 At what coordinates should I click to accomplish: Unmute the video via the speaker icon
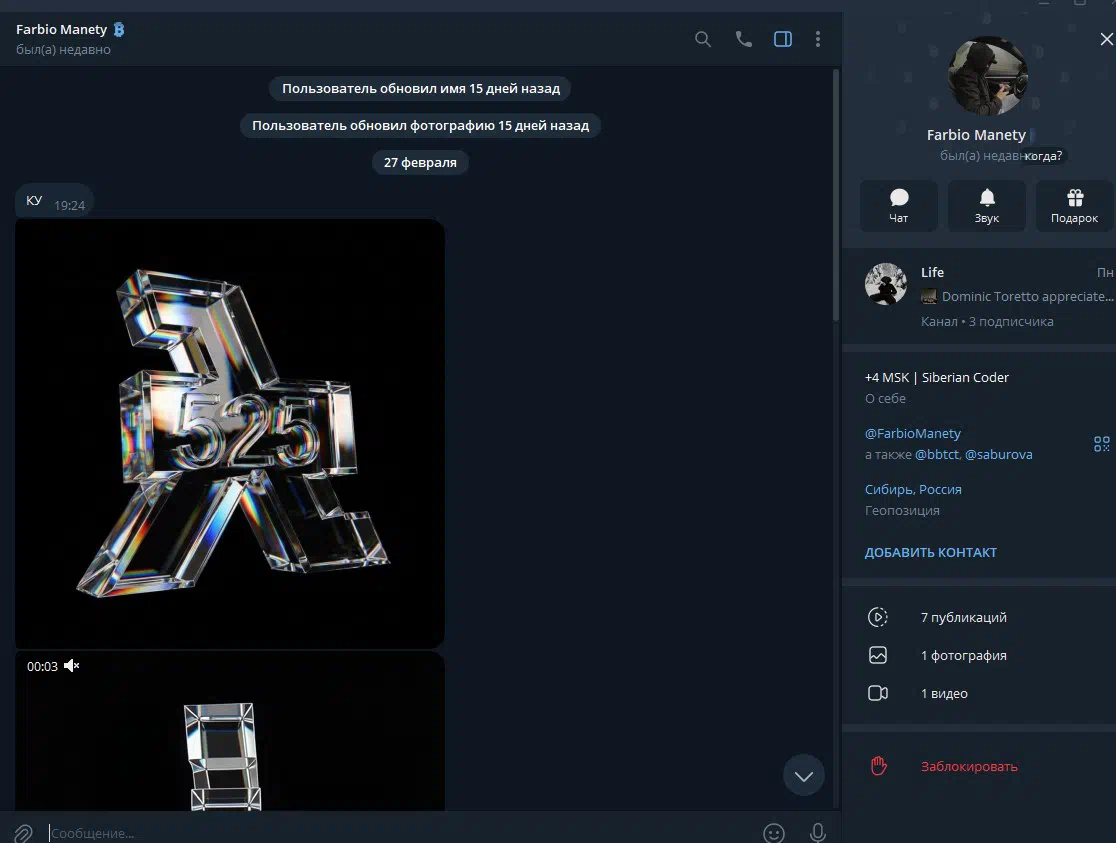[72, 666]
